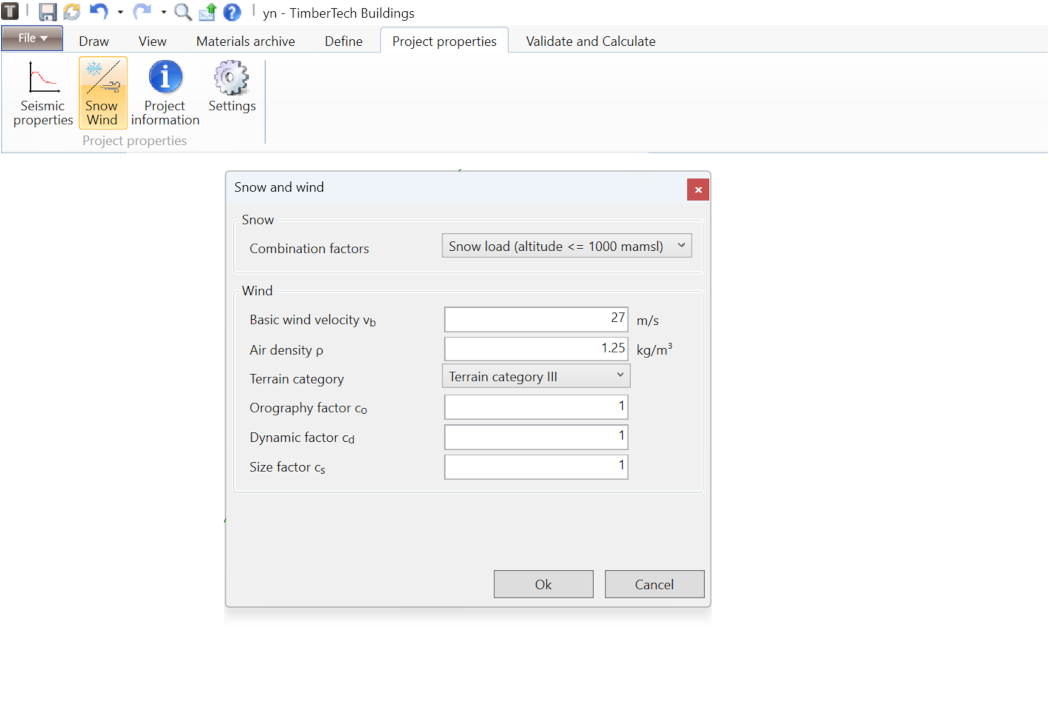Viewport: 1049px width, 720px height.
Task: Switch to the Define tab
Action: click(344, 41)
